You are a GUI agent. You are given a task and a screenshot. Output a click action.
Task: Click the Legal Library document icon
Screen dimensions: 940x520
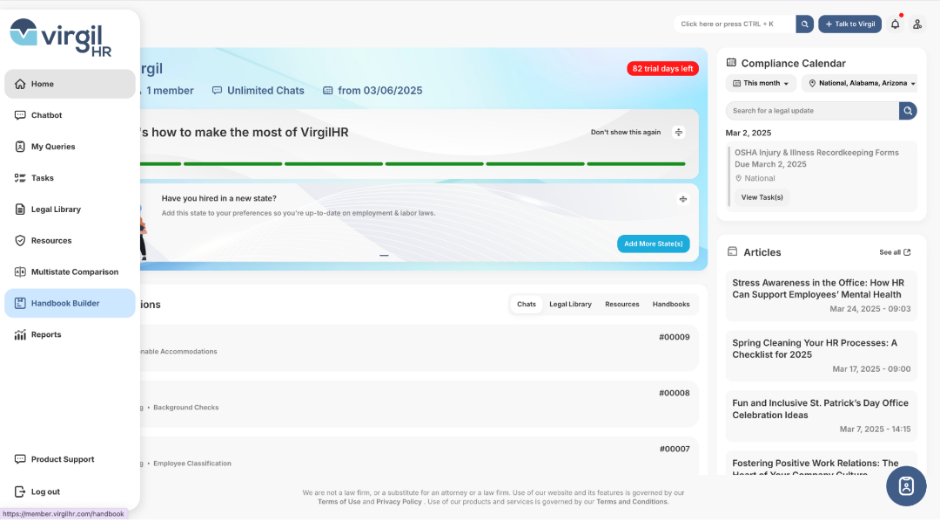[20, 209]
